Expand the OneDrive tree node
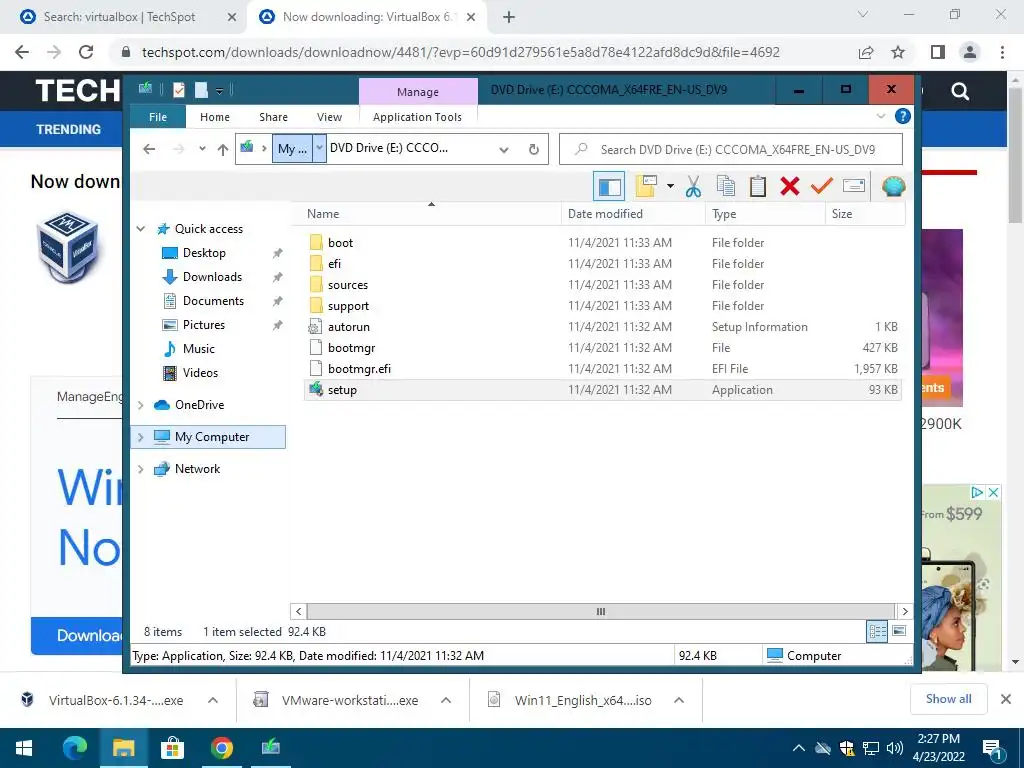 pyautogui.click(x=140, y=405)
